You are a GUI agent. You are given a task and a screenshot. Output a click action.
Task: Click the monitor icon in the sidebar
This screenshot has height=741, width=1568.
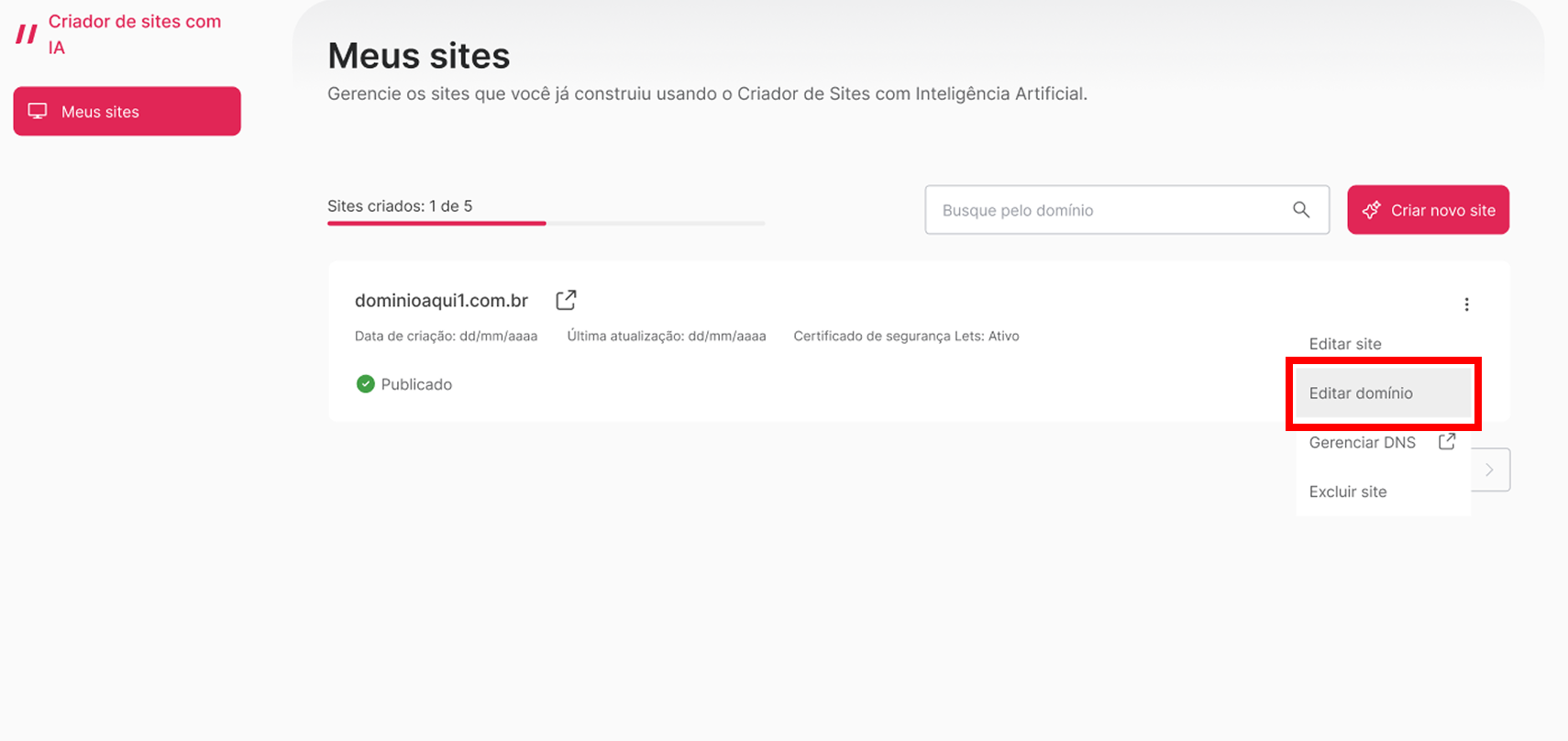[38, 111]
